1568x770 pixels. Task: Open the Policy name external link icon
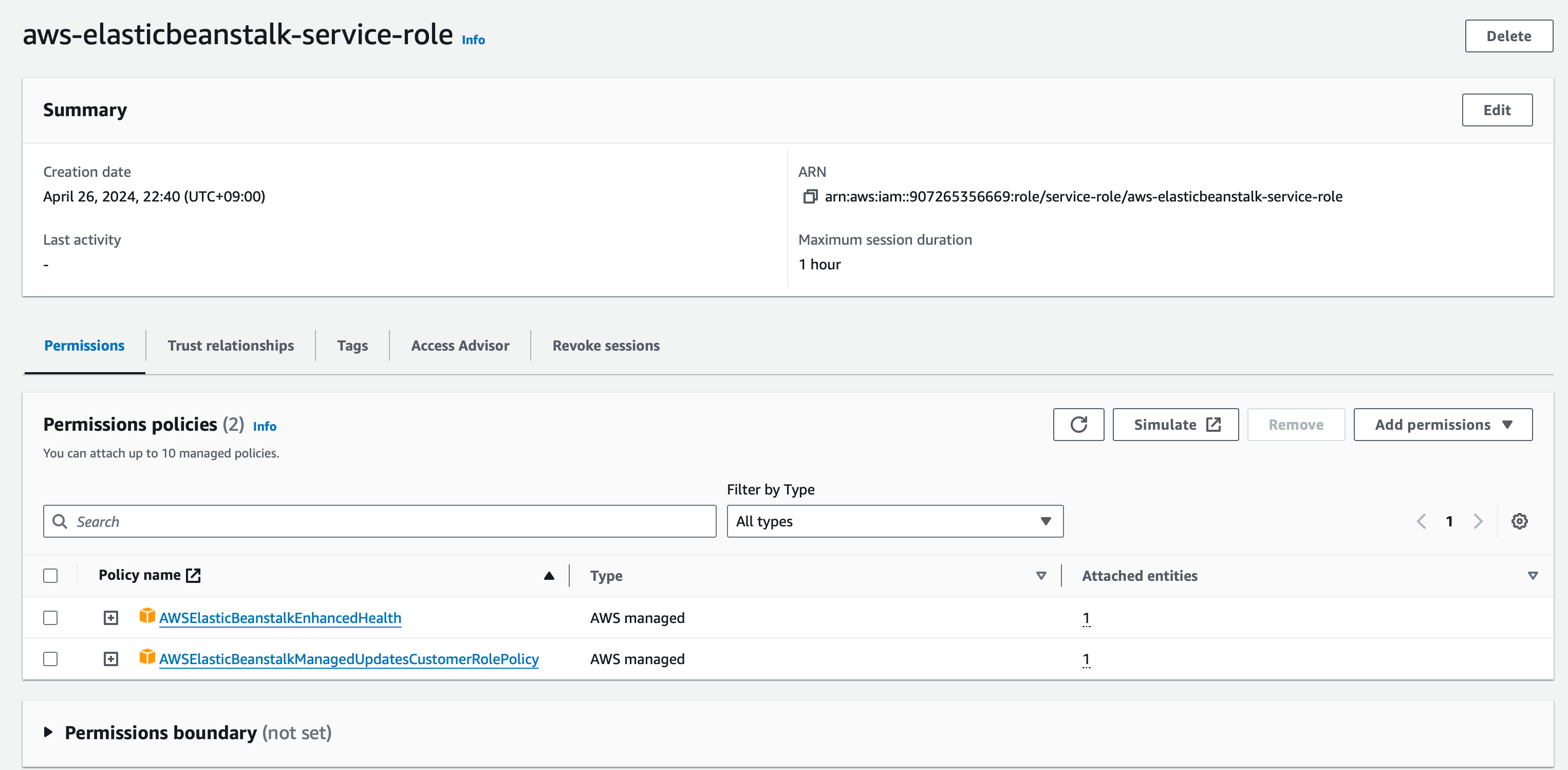click(x=193, y=575)
